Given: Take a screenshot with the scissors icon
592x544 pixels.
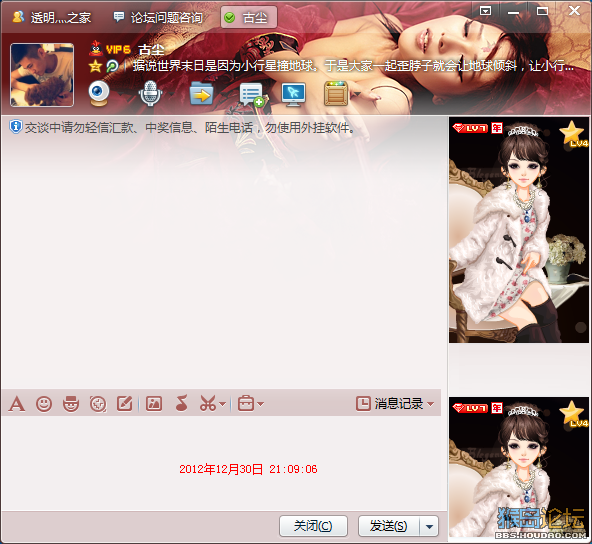Looking at the screenshot, I should pyautogui.click(x=208, y=404).
